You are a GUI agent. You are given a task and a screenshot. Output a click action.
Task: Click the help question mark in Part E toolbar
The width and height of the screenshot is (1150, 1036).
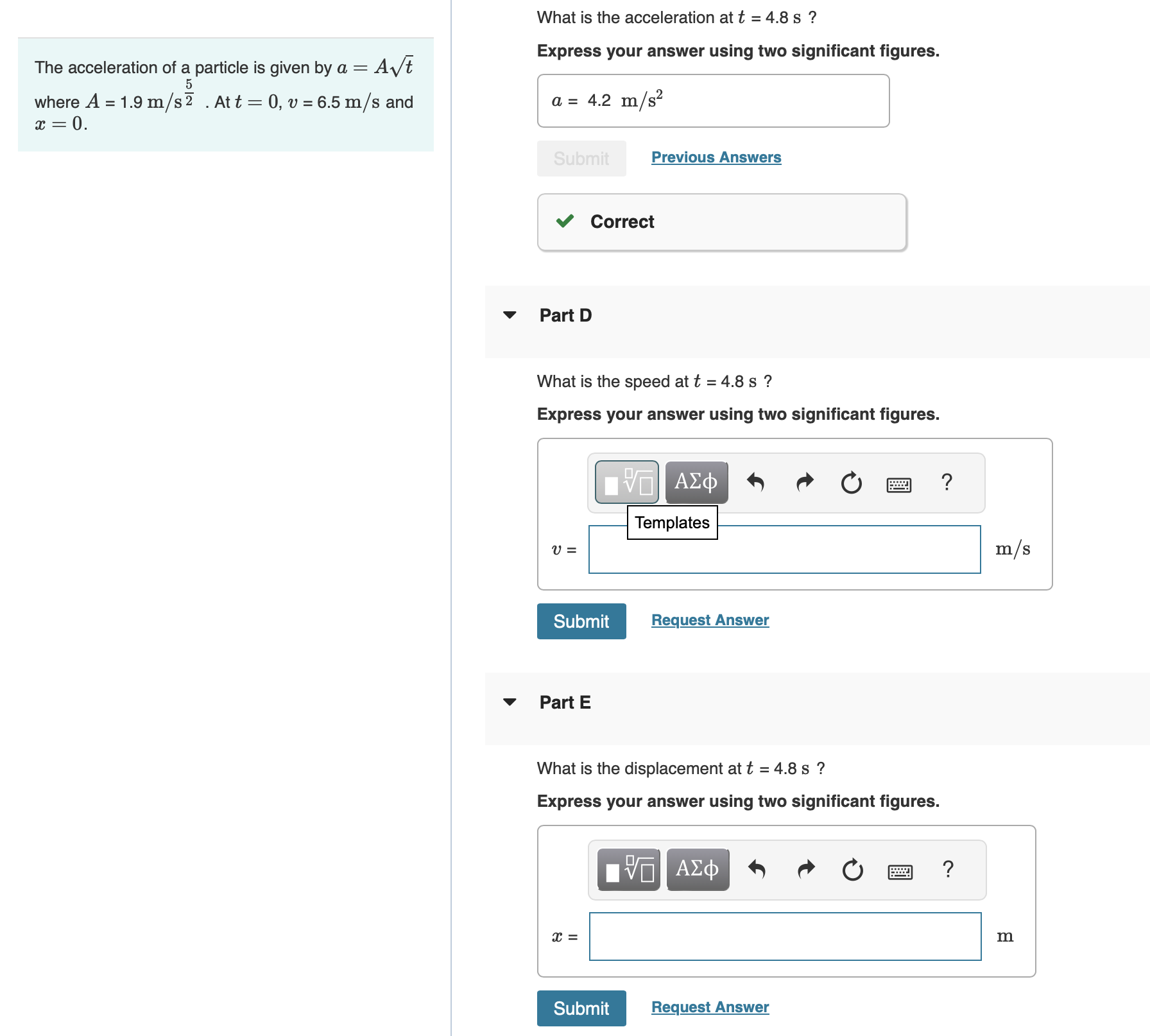point(948,869)
